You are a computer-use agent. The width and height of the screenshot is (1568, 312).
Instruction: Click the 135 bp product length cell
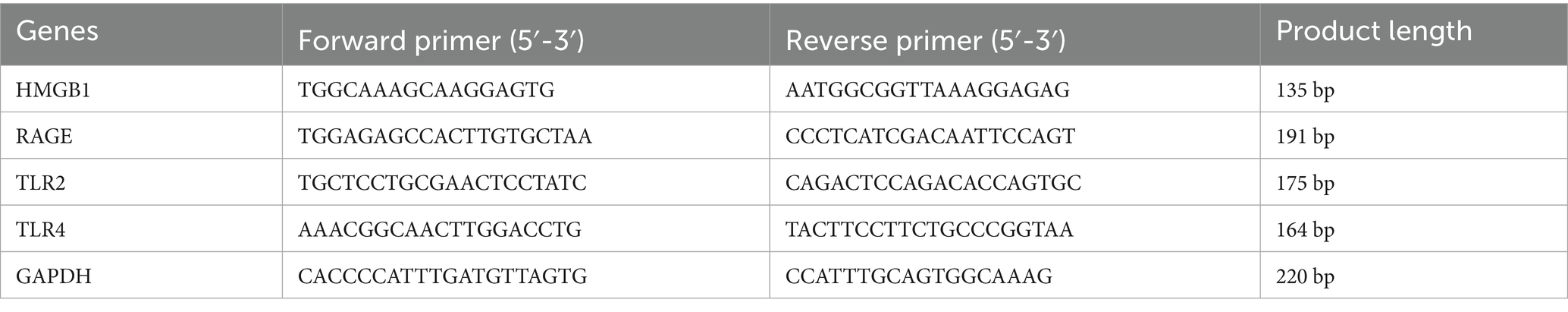tap(1305, 90)
